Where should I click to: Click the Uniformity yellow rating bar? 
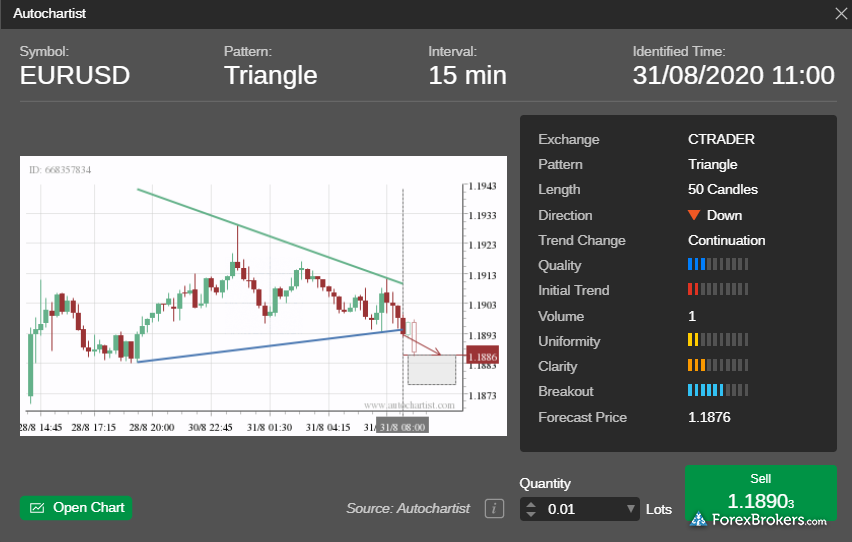pyautogui.click(x=718, y=340)
